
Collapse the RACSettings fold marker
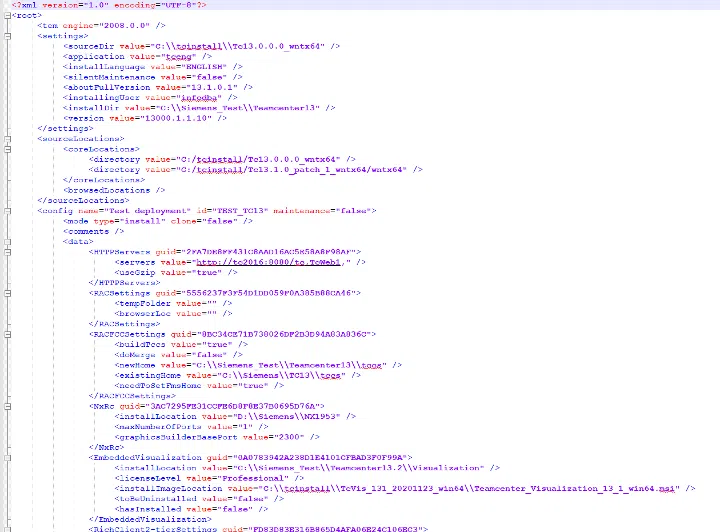click(7, 293)
